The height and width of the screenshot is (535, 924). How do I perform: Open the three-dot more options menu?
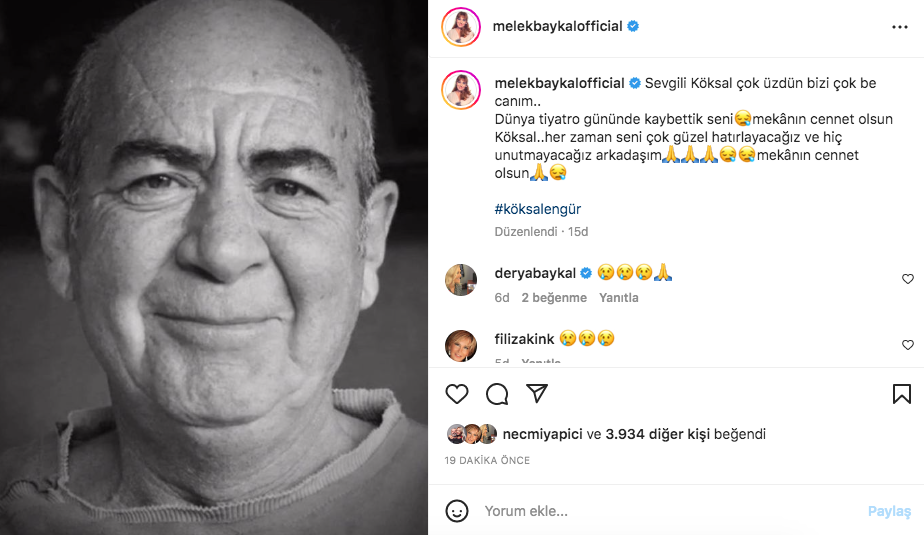tap(900, 27)
